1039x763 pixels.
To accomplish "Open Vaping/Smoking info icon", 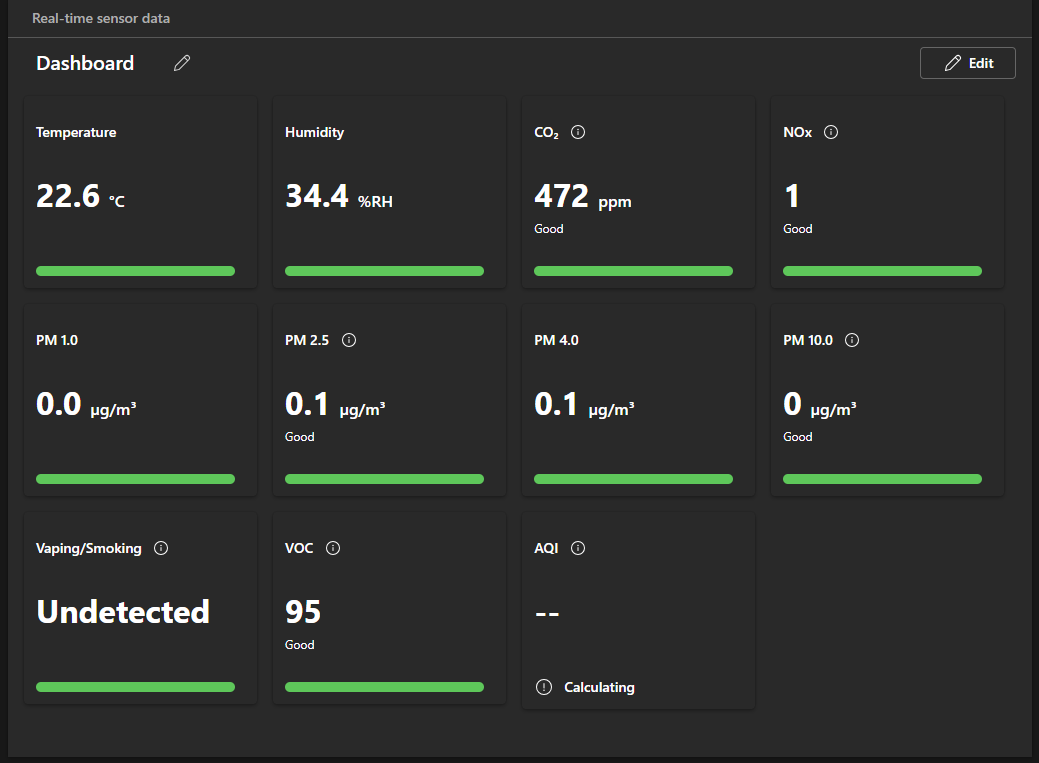I will [x=161, y=548].
